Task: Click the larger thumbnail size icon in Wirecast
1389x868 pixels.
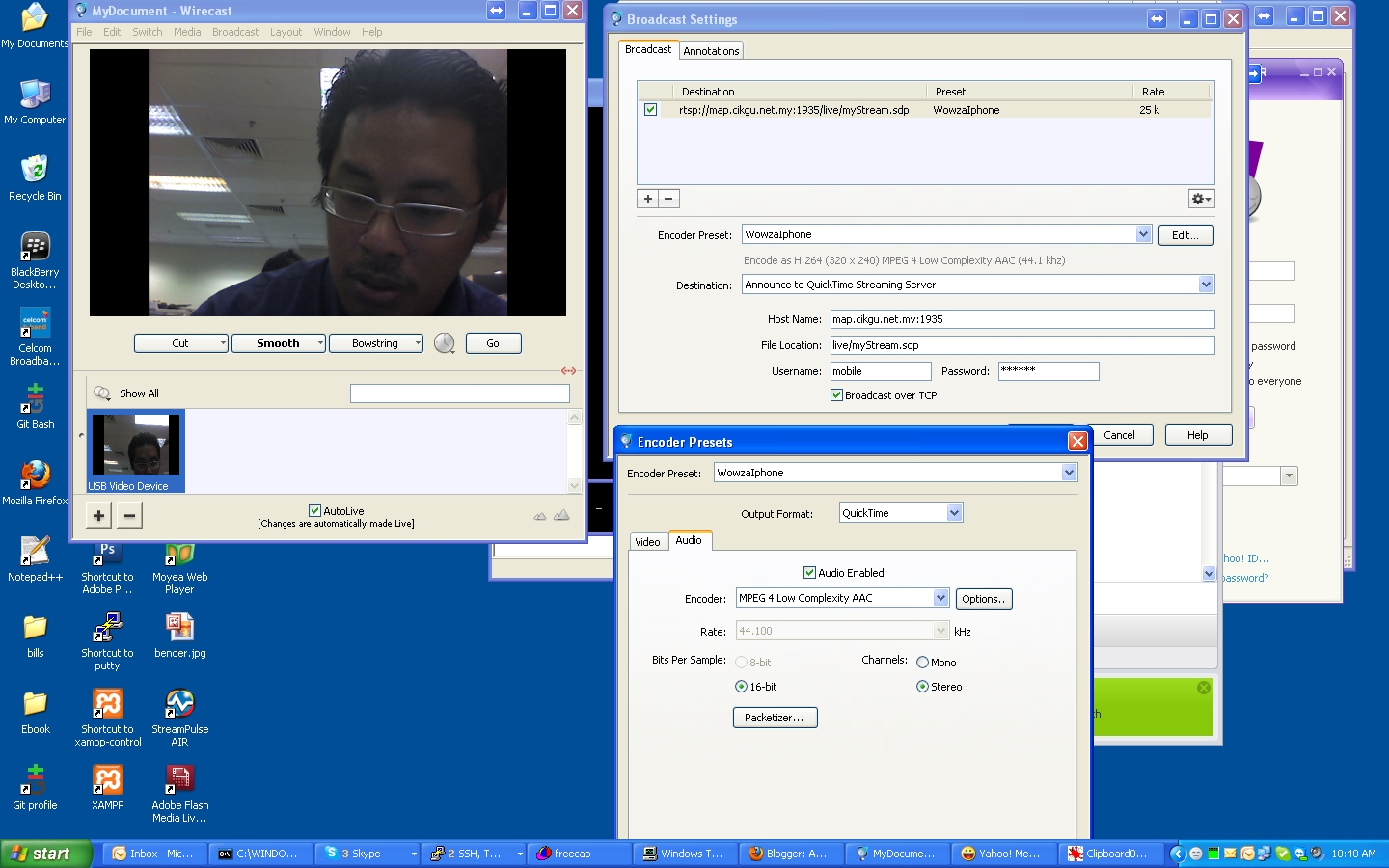Action: [561, 516]
